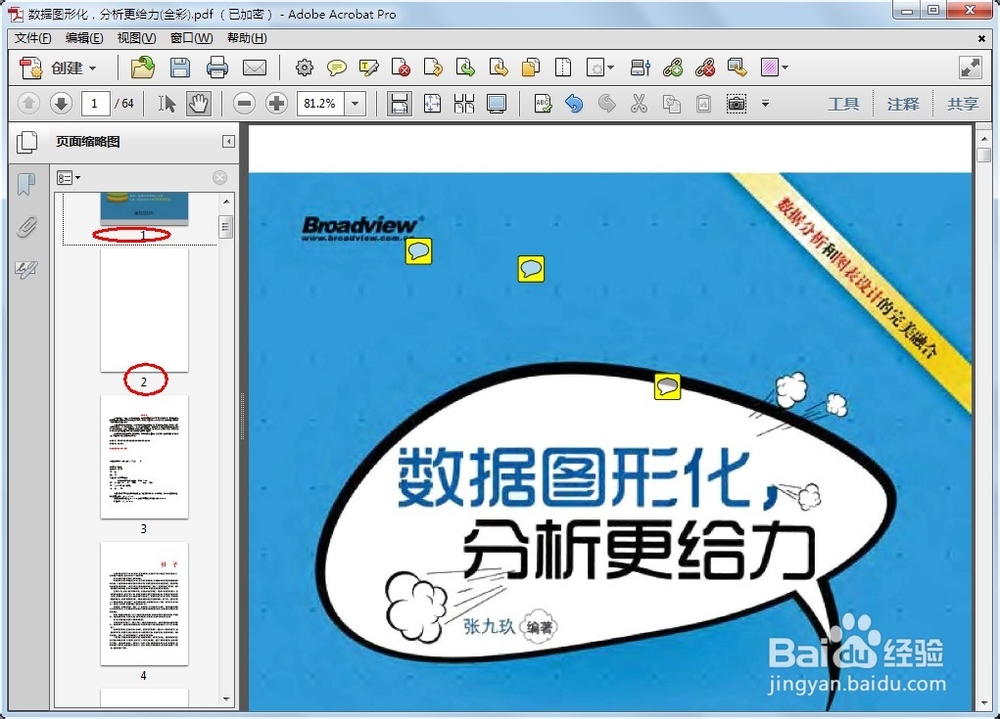This screenshot has width=1000, height=719.
Task: Click the delete page icon with red X
Action: click(x=401, y=68)
